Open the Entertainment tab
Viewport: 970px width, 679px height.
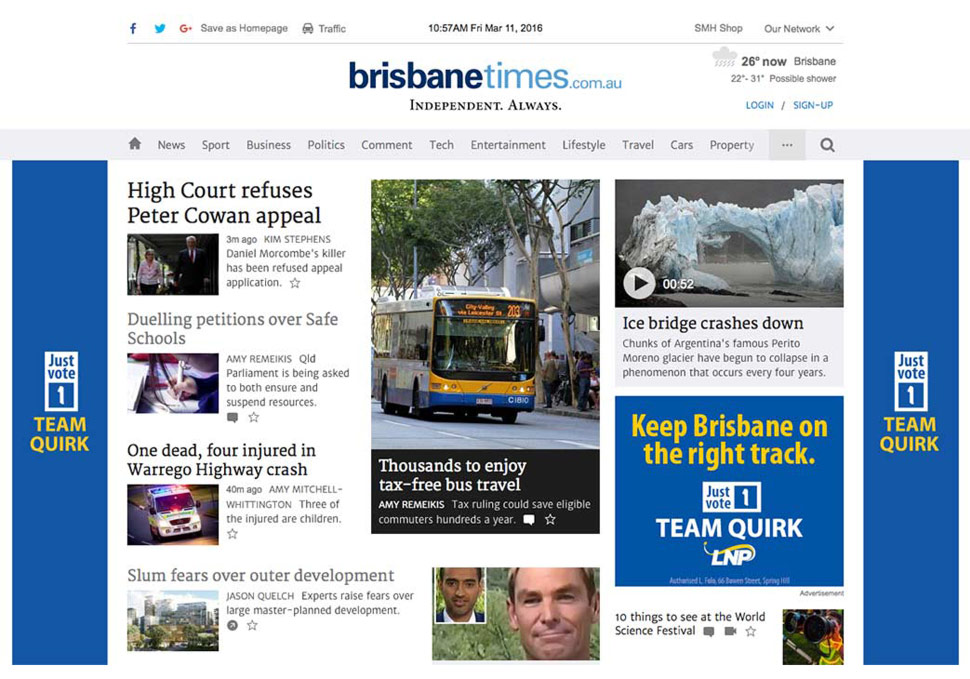click(x=507, y=144)
